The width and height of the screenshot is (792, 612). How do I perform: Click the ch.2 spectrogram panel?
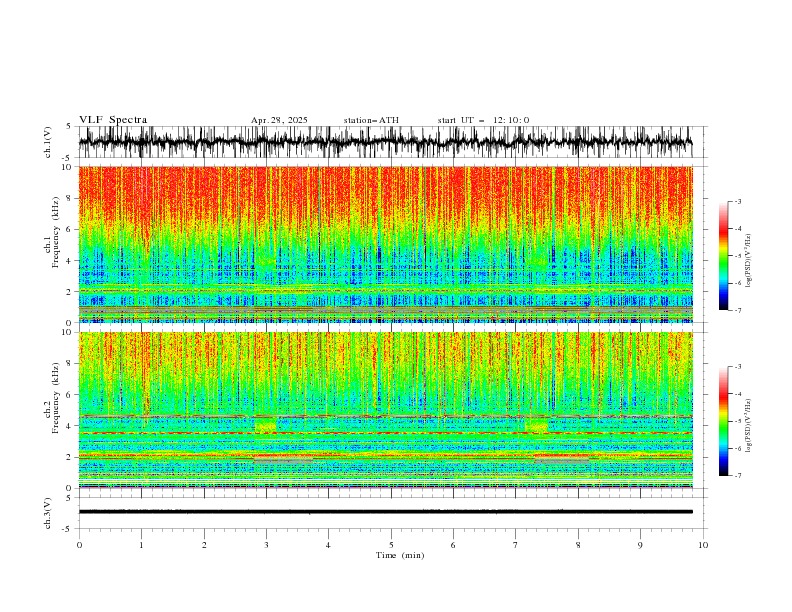point(385,410)
